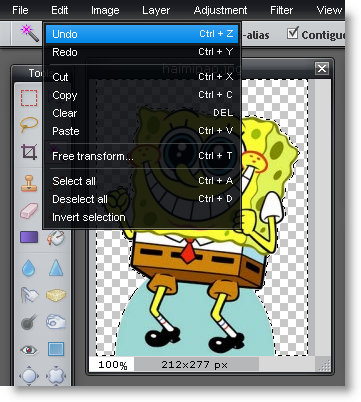The image size is (361, 402).
Task: Select the Red Eye Reduction tool
Action: click(29, 350)
